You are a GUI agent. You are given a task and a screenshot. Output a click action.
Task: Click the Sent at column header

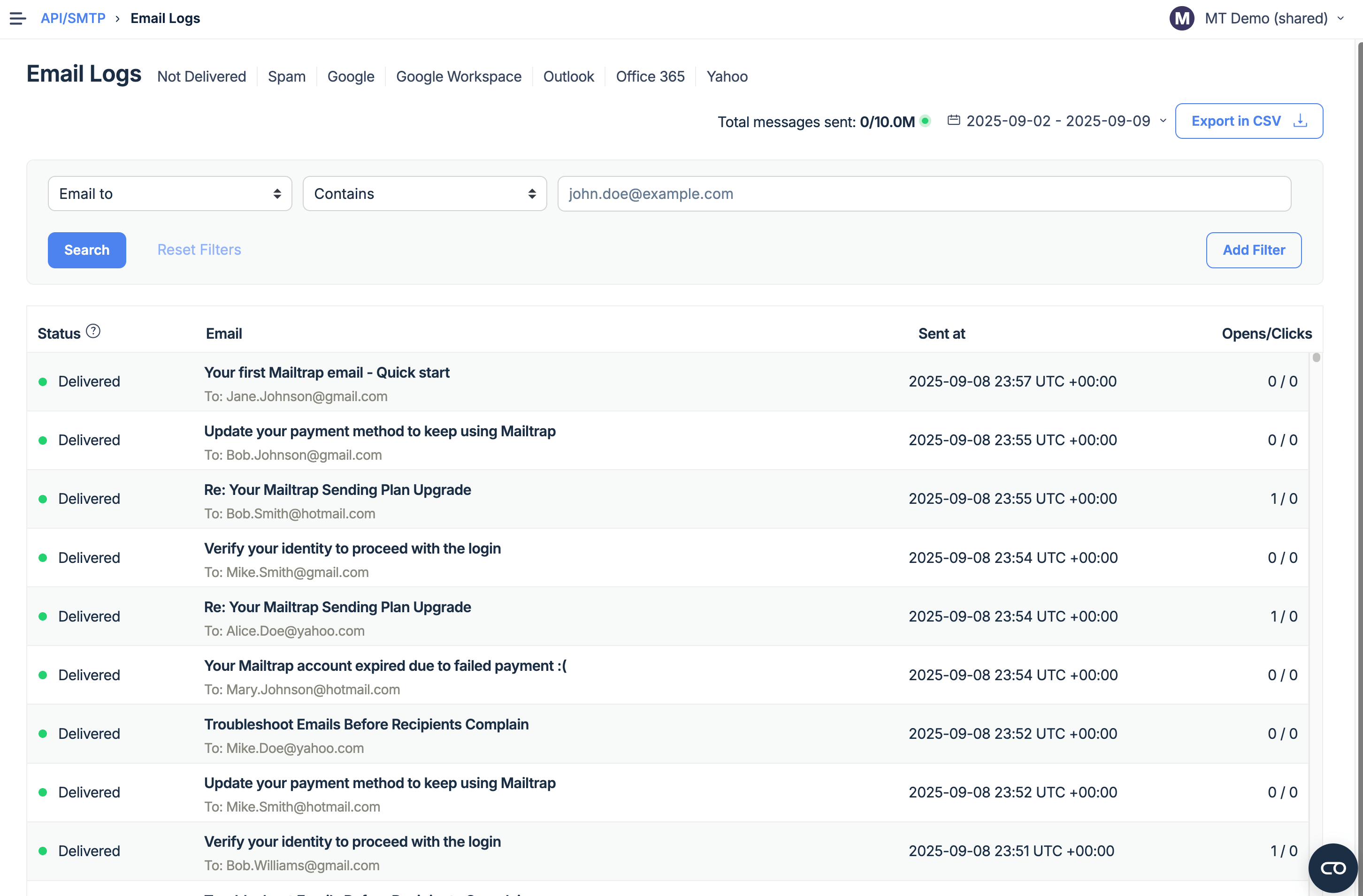pyautogui.click(x=942, y=333)
